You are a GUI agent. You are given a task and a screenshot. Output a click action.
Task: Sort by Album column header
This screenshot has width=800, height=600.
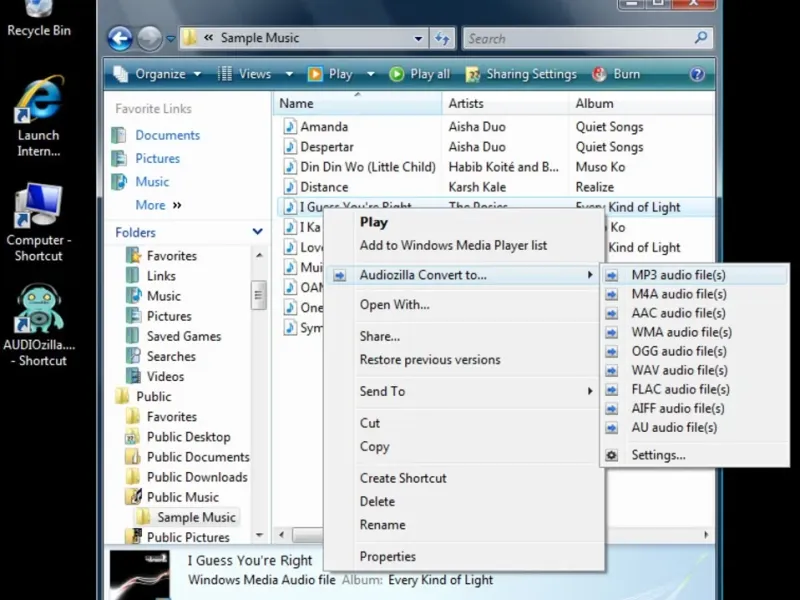coord(641,104)
